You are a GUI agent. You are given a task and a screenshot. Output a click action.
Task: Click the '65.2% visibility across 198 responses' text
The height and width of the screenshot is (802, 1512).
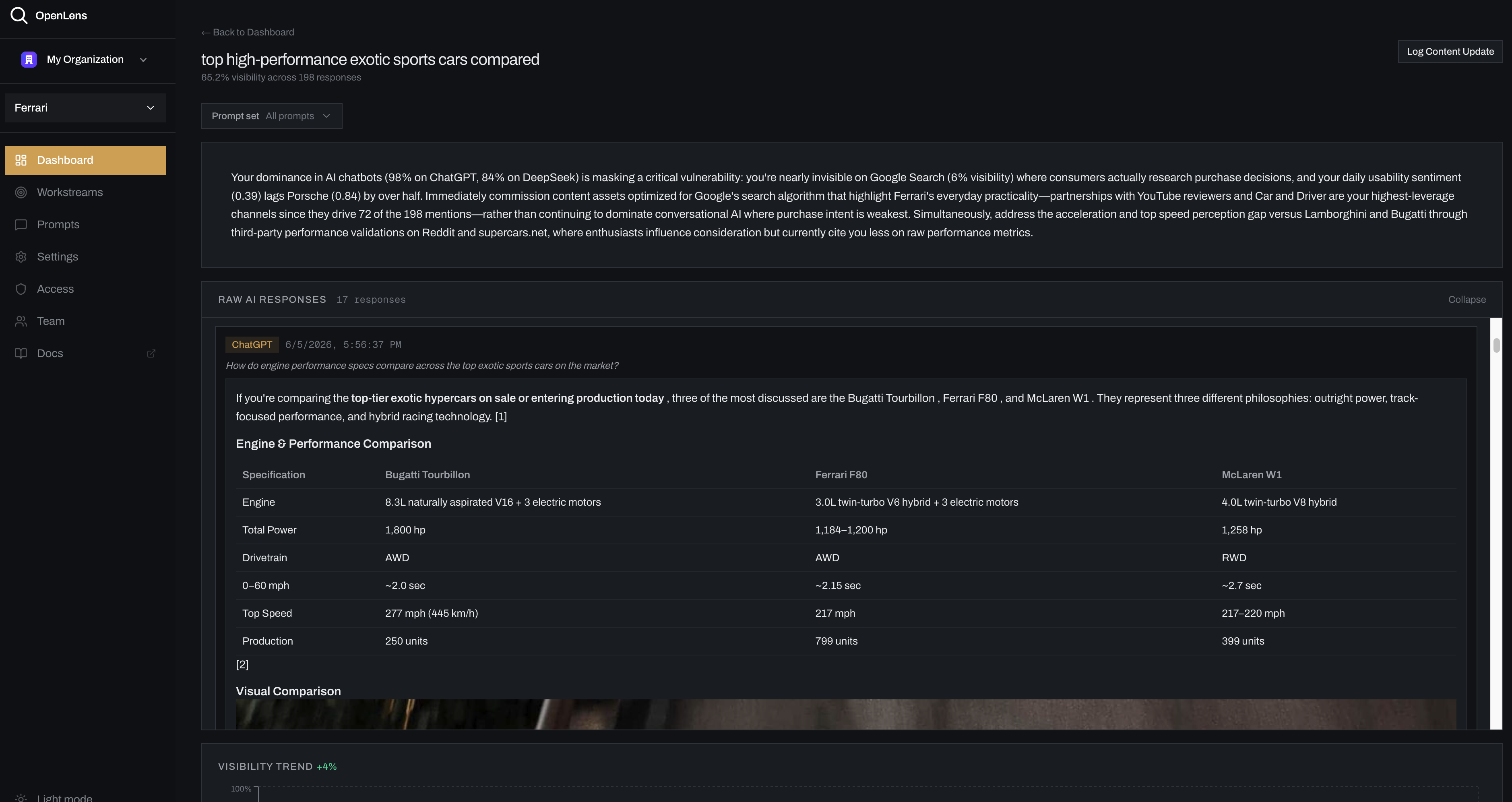point(281,77)
